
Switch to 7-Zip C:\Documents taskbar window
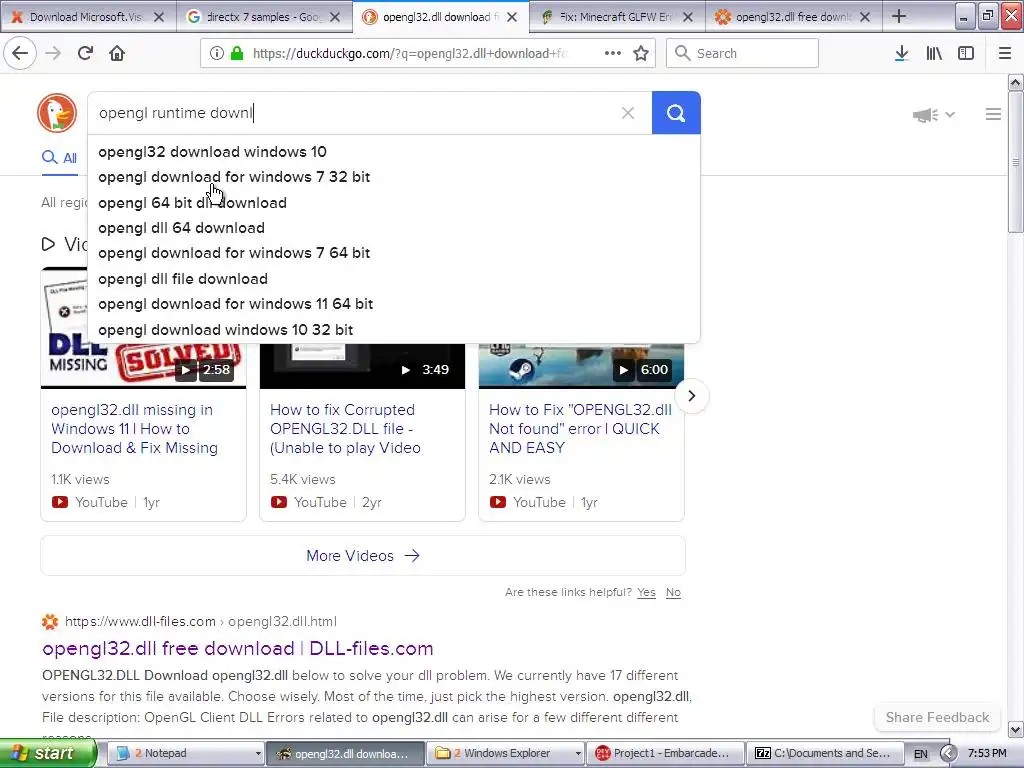click(825, 754)
